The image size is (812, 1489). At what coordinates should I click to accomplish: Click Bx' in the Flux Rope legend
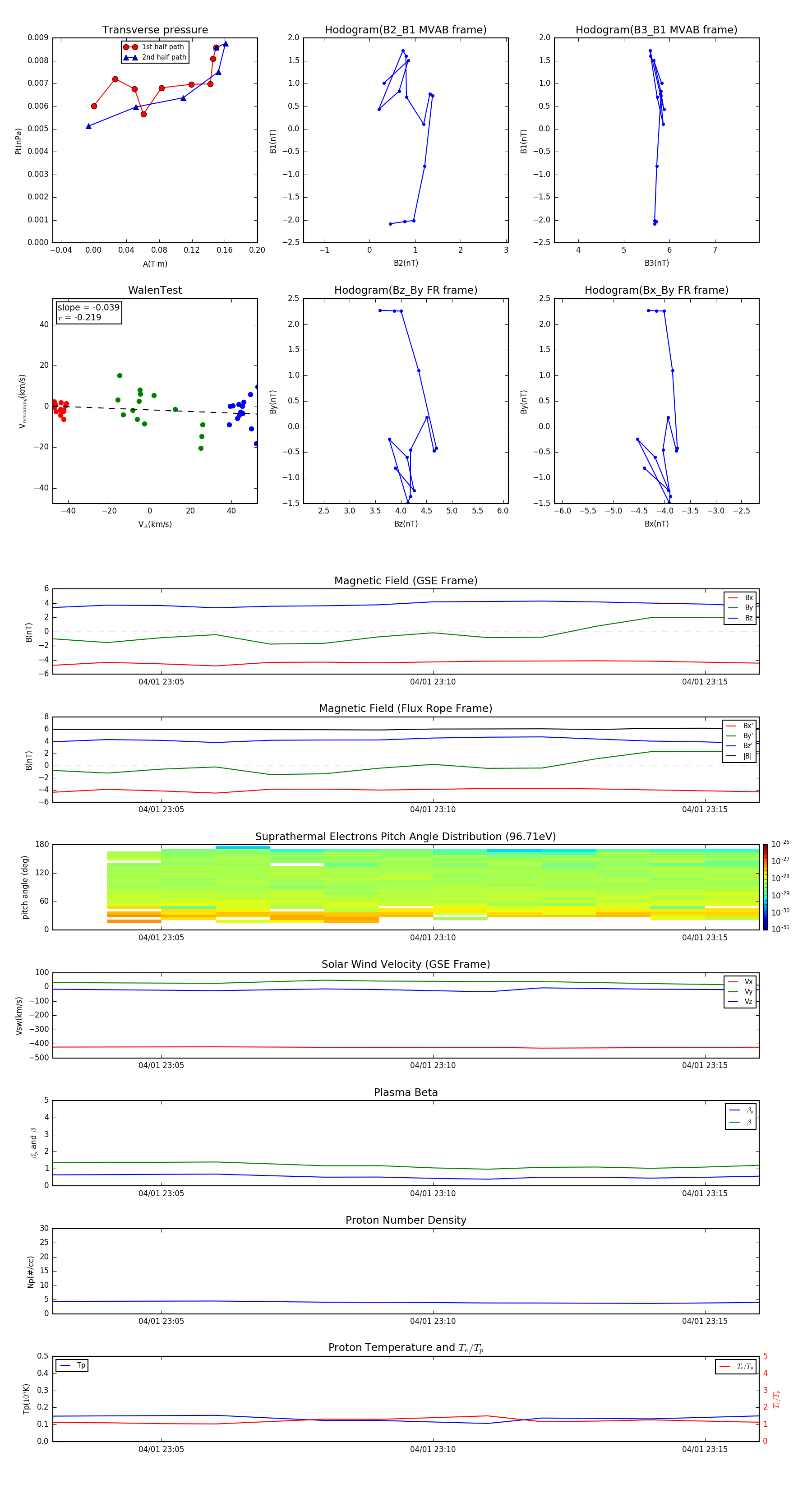click(x=740, y=726)
